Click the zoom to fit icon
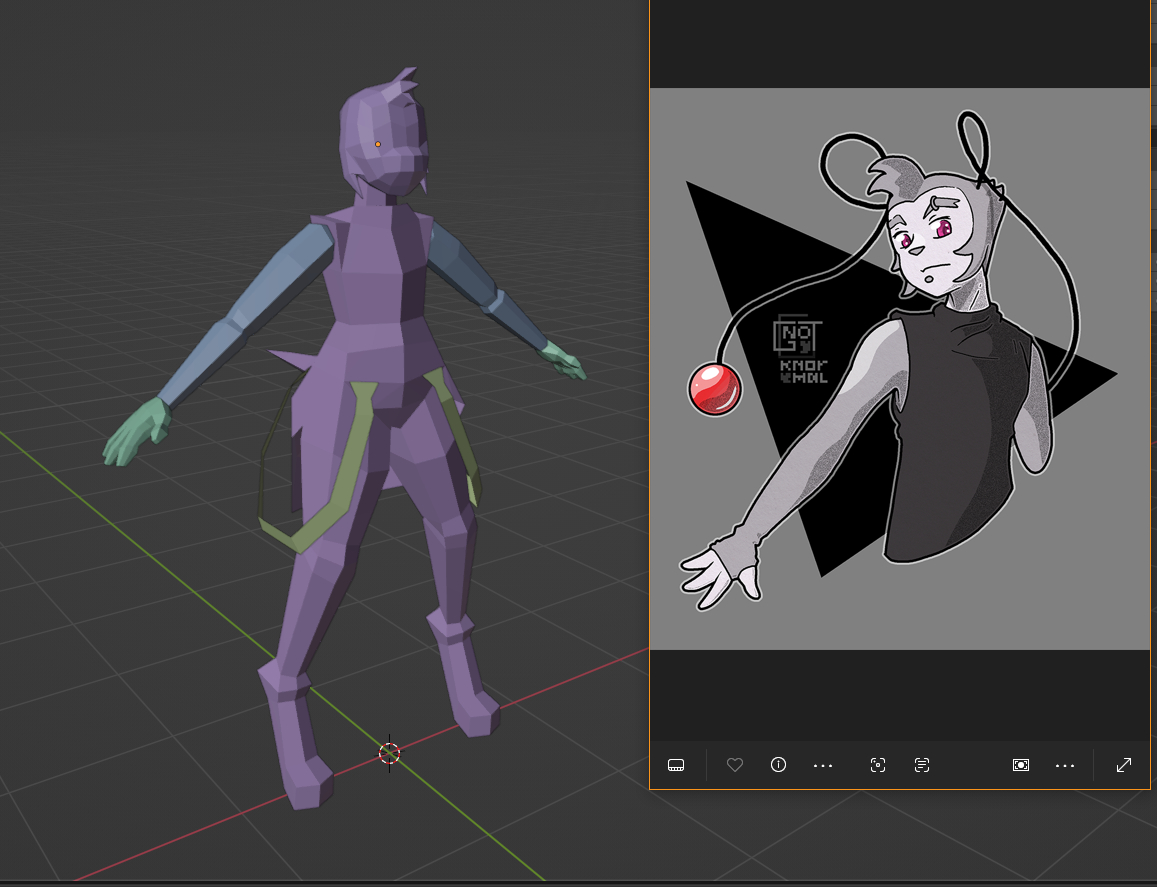1157x887 pixels. click(1020, 765)
